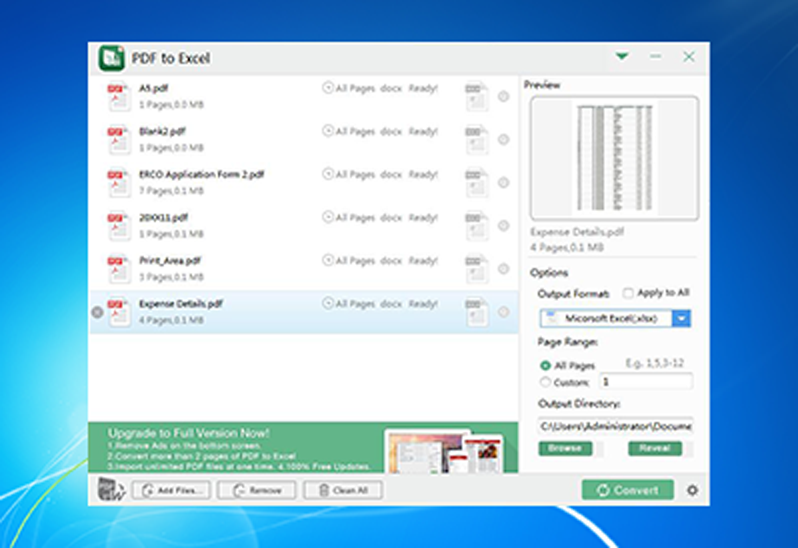Click the PDF icon of Blank2.pdf

[x=118, y=139]
